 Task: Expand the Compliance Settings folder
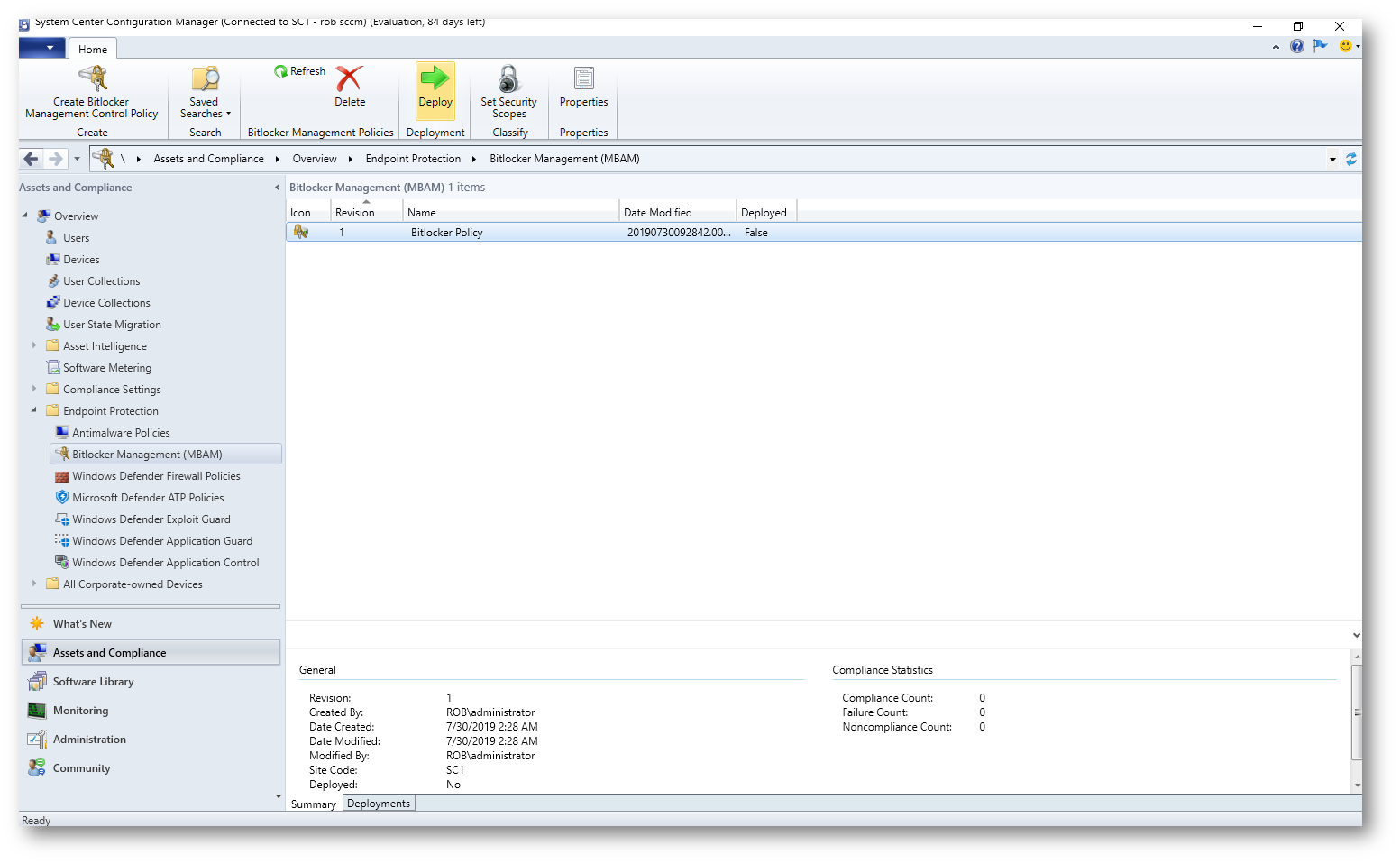tap(34, 389)
